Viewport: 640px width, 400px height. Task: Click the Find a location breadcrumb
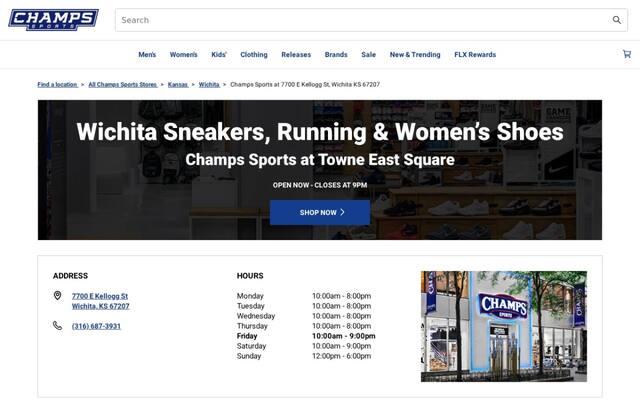(x=57, y=84)
